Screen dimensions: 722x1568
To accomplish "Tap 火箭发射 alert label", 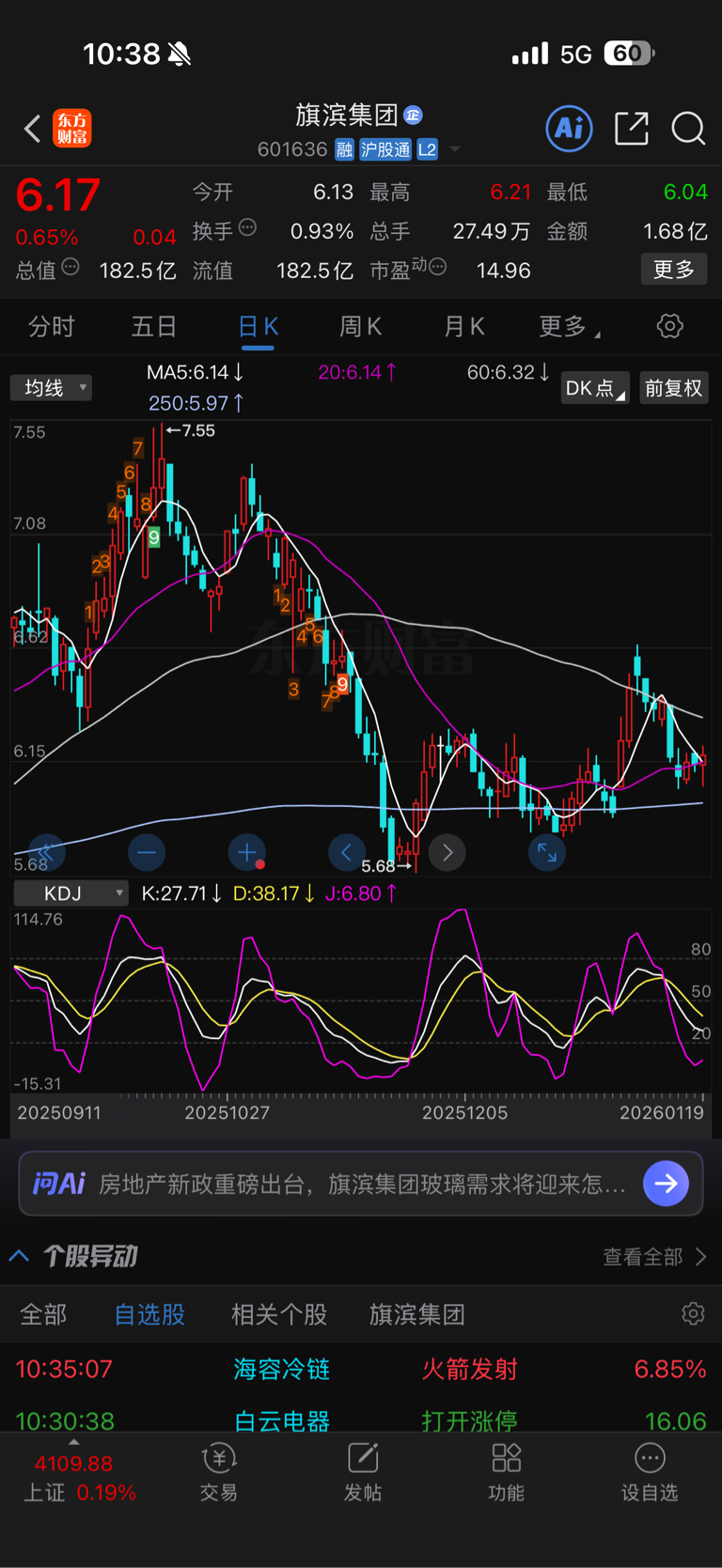I will [x=469, y=1369].
